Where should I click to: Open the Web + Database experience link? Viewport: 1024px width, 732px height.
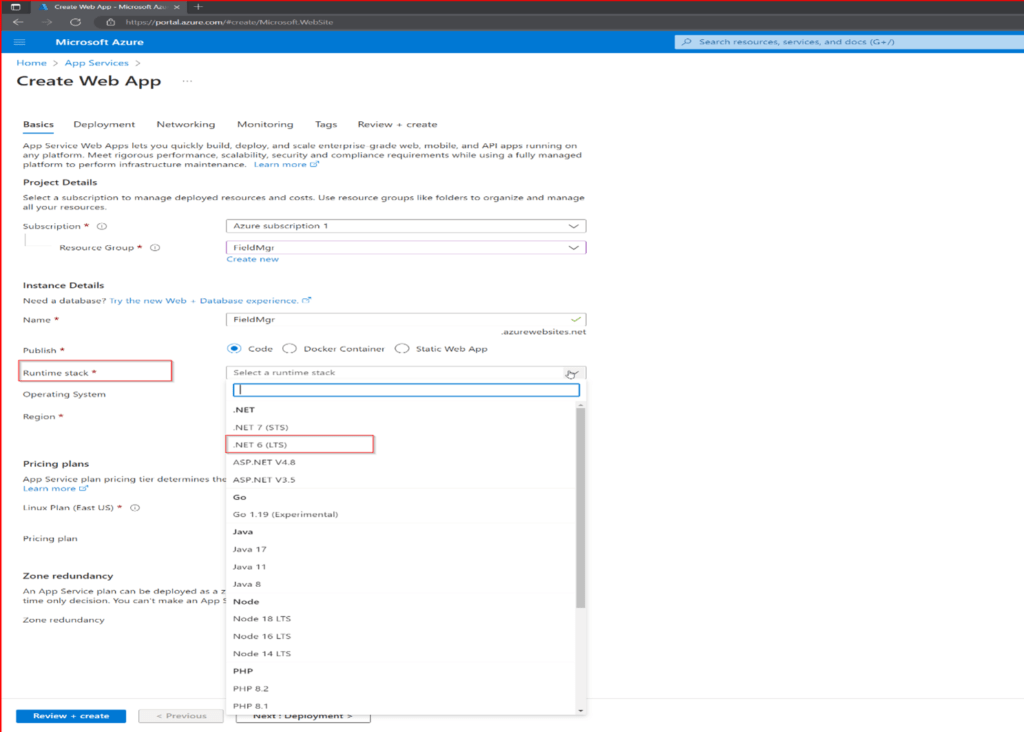pos(210,301)
